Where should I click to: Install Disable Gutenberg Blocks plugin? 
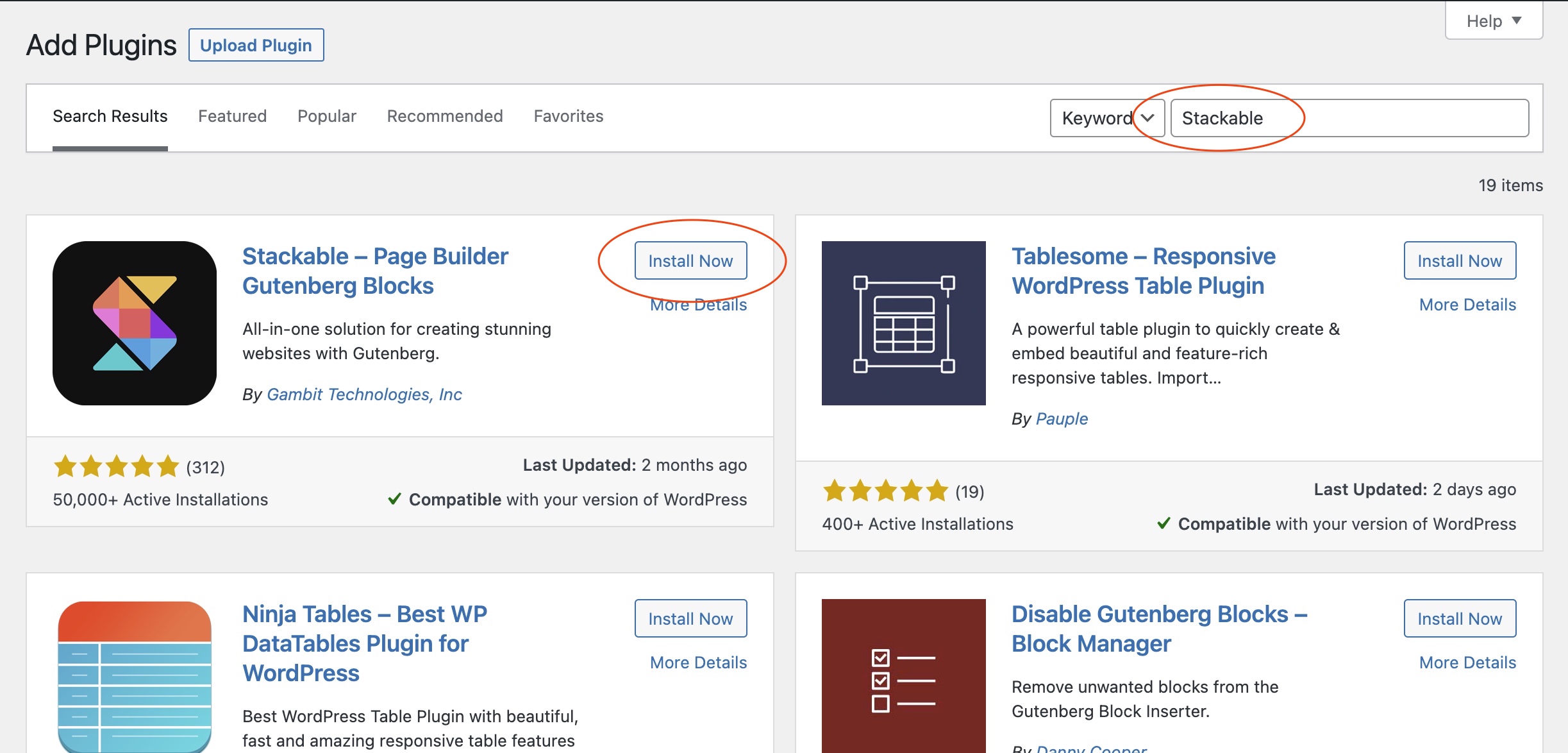1460,618
